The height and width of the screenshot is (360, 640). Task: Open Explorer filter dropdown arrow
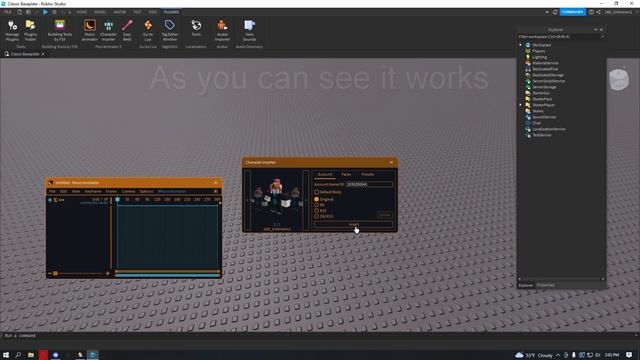(x=602, y=37)
